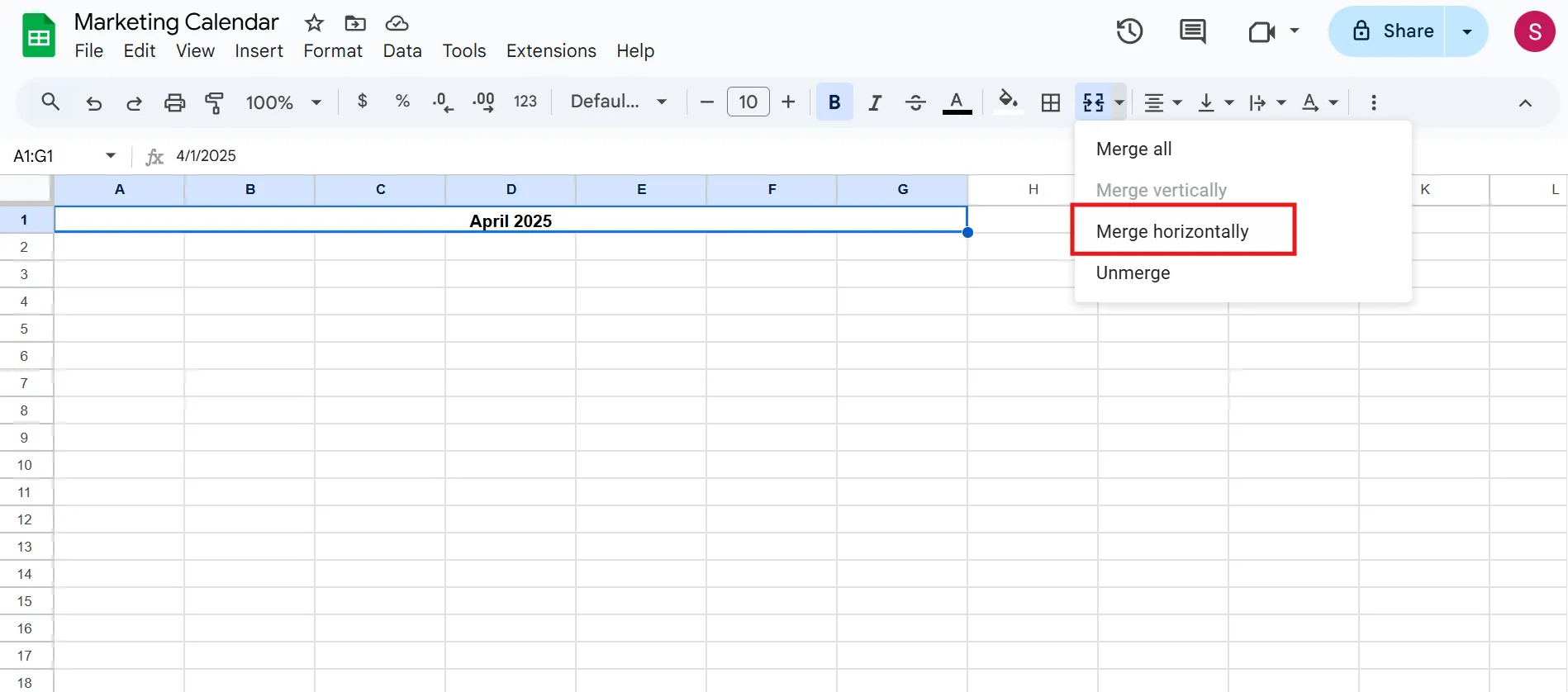The image size is (1568, 692).
Task: Toggle bold formatting
Action: click(834, 102)
